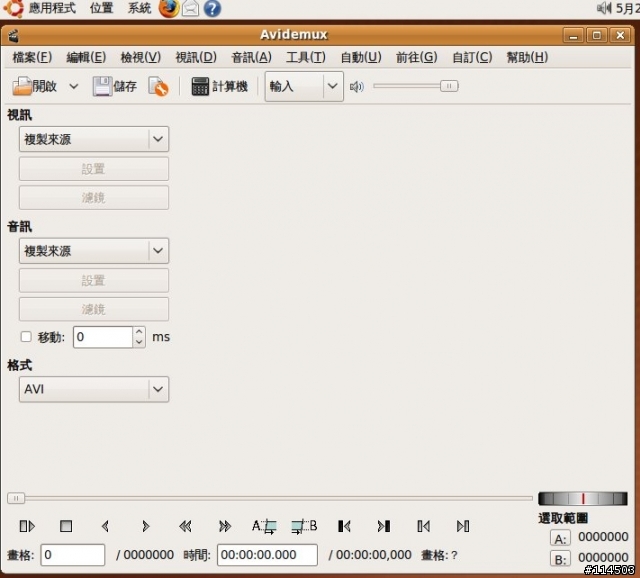640x578 pixels.
Task: Click the 音訊 設置 configure button
Action: [x=94, y=280]
